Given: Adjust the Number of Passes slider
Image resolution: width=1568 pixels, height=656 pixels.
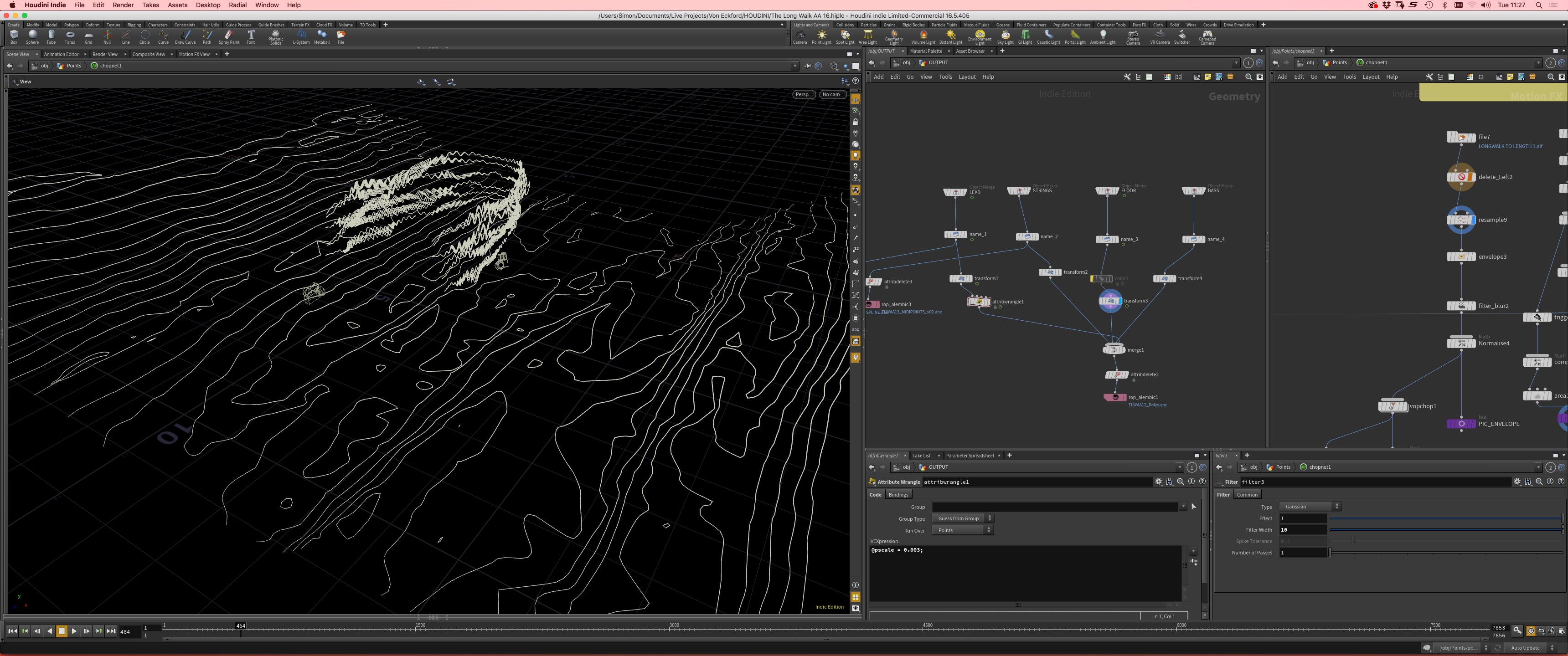Looking at the screenshot, I should (1446, 553).
